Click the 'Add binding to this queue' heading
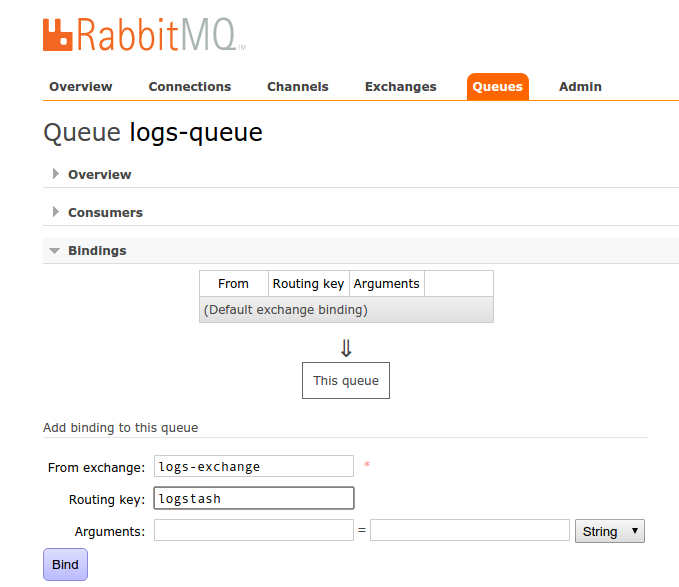 (120, 428)
